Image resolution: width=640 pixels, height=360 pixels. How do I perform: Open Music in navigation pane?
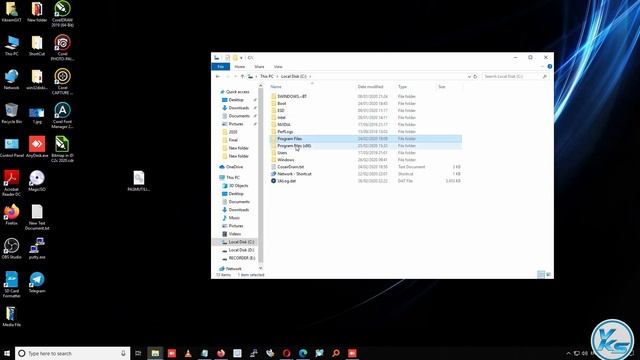[234, 218]
